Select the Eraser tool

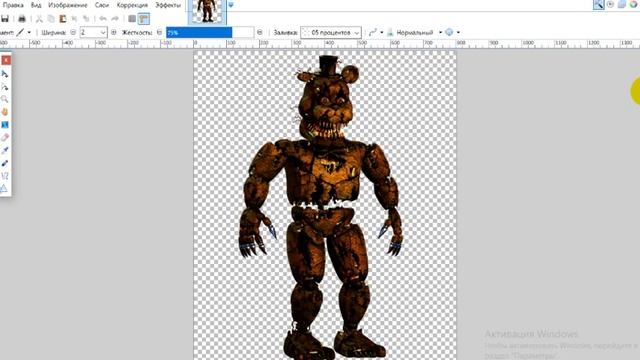(x=5, y=138)
